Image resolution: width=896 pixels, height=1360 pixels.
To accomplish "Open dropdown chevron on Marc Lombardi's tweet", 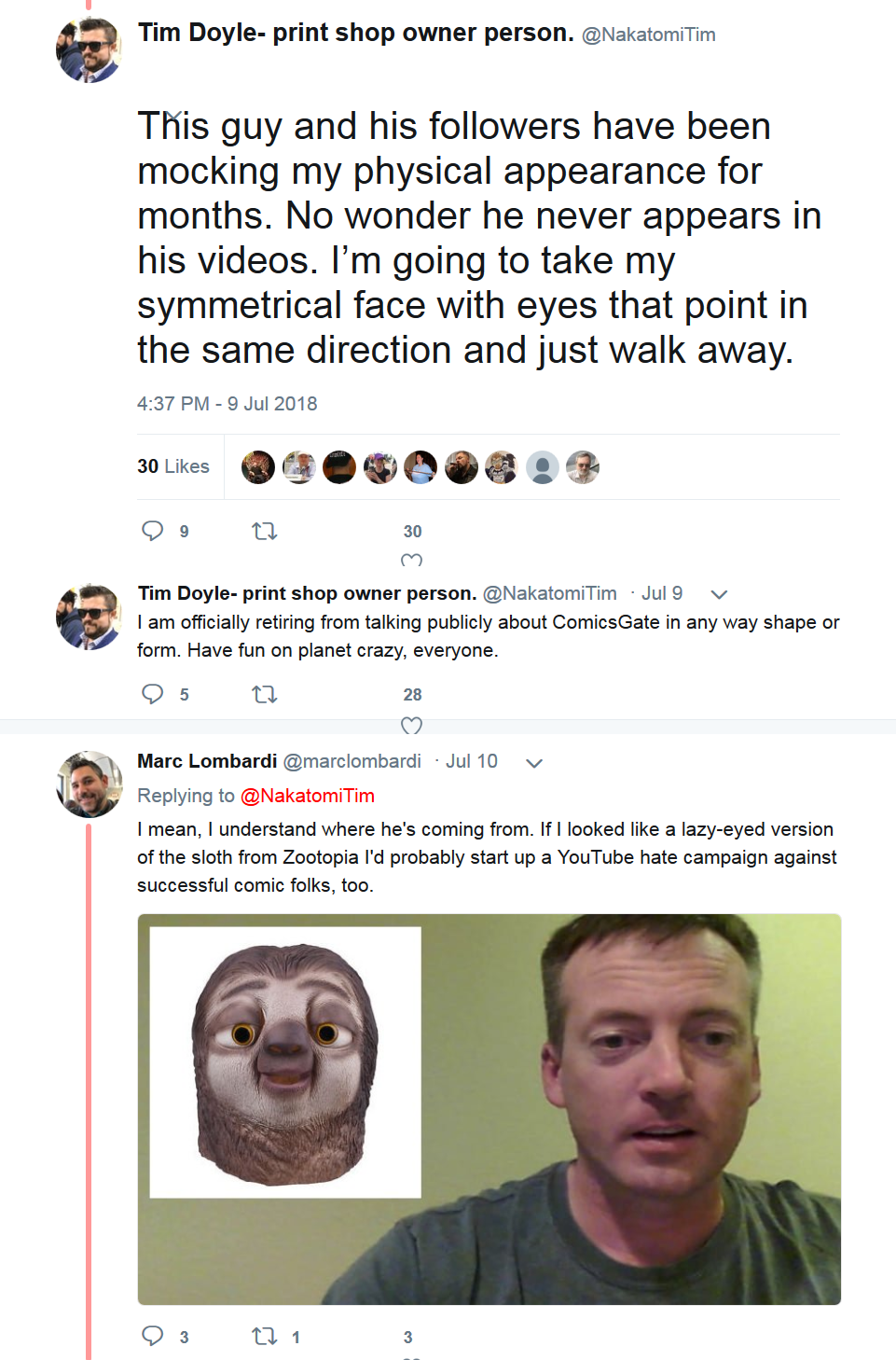I will pyautogui.click(x=534, y=763).
